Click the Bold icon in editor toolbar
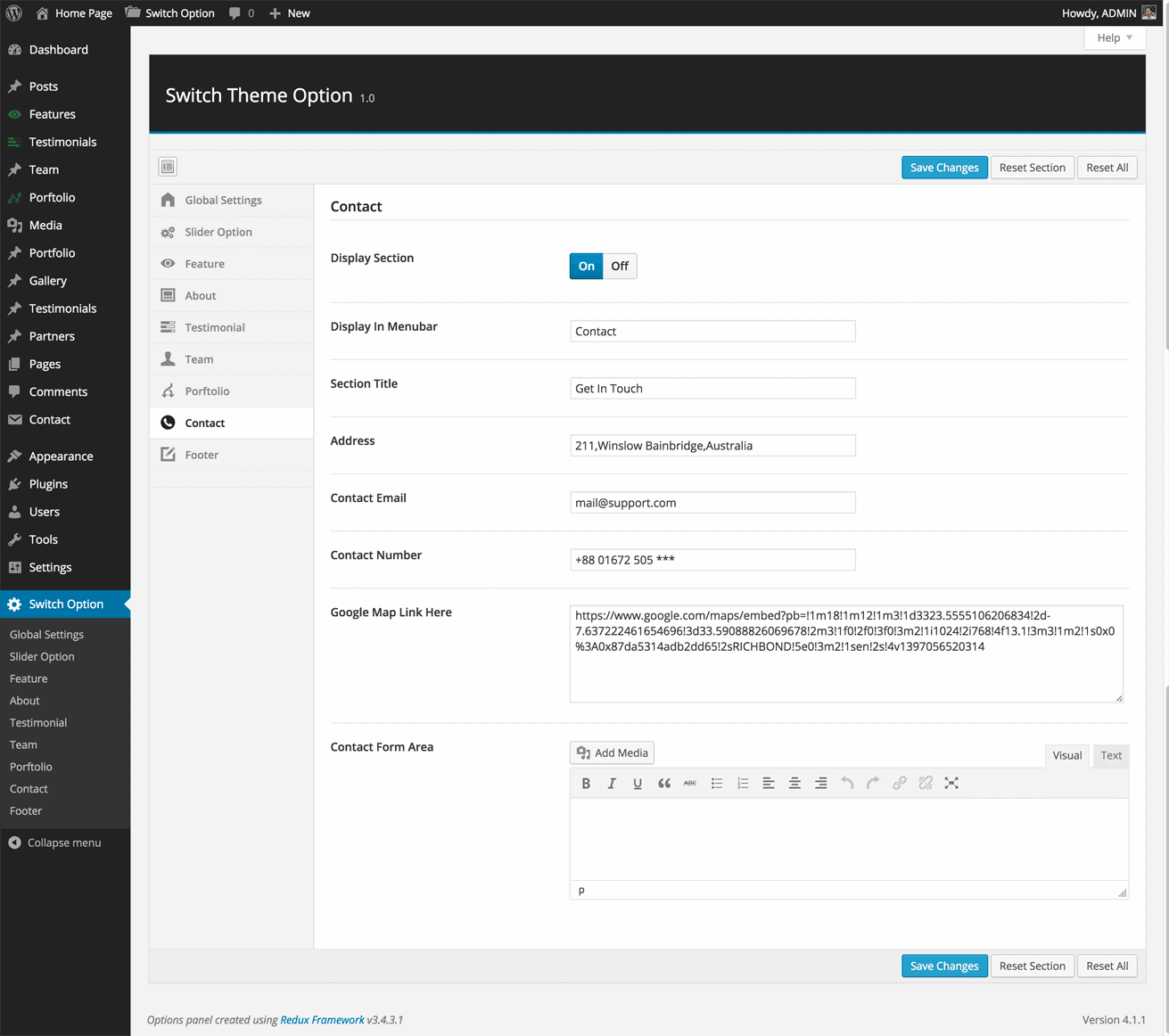1169x1036 pixels. click(x=586, y=783)
